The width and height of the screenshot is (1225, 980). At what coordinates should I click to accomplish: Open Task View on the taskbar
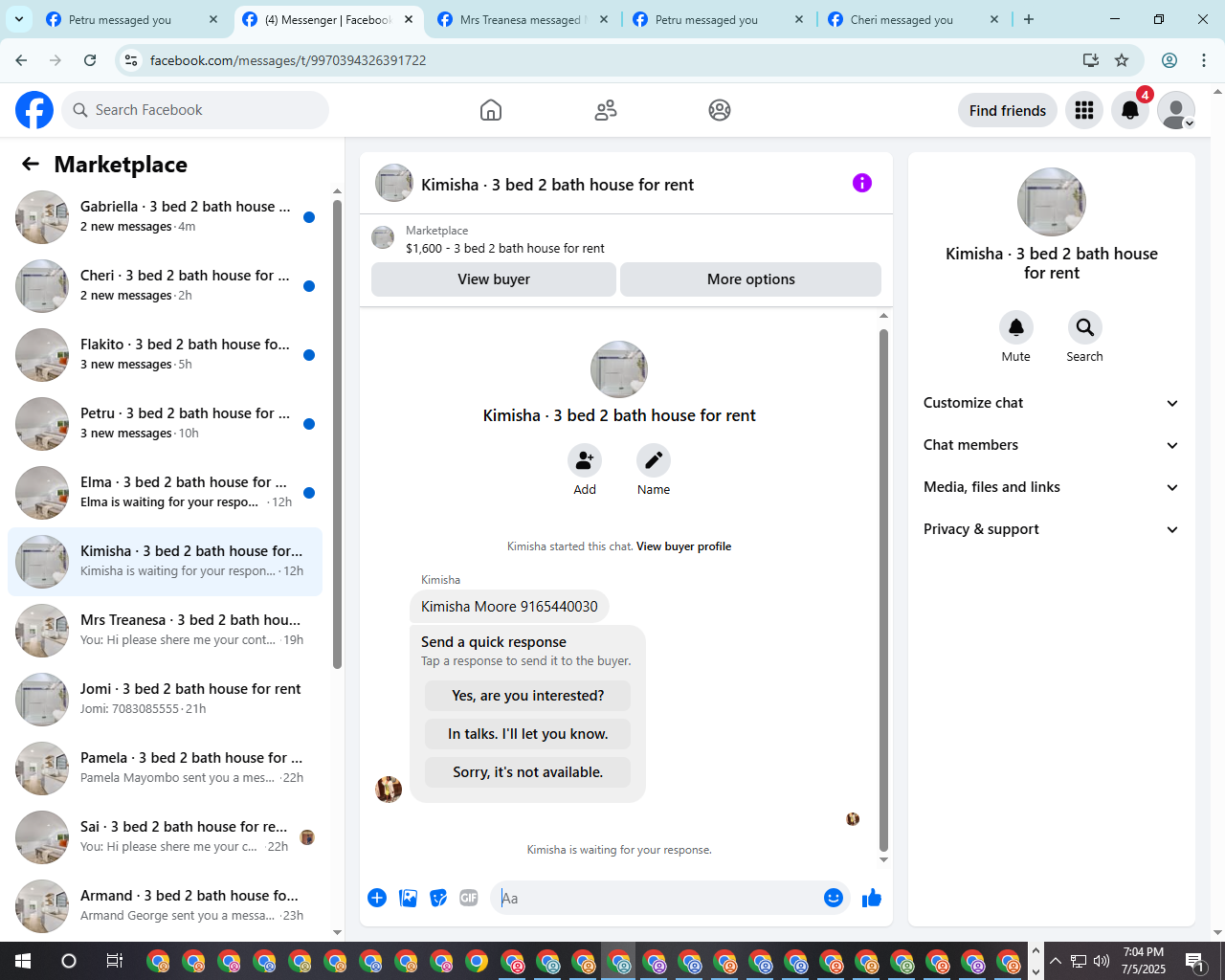click(x=114, y=961)
